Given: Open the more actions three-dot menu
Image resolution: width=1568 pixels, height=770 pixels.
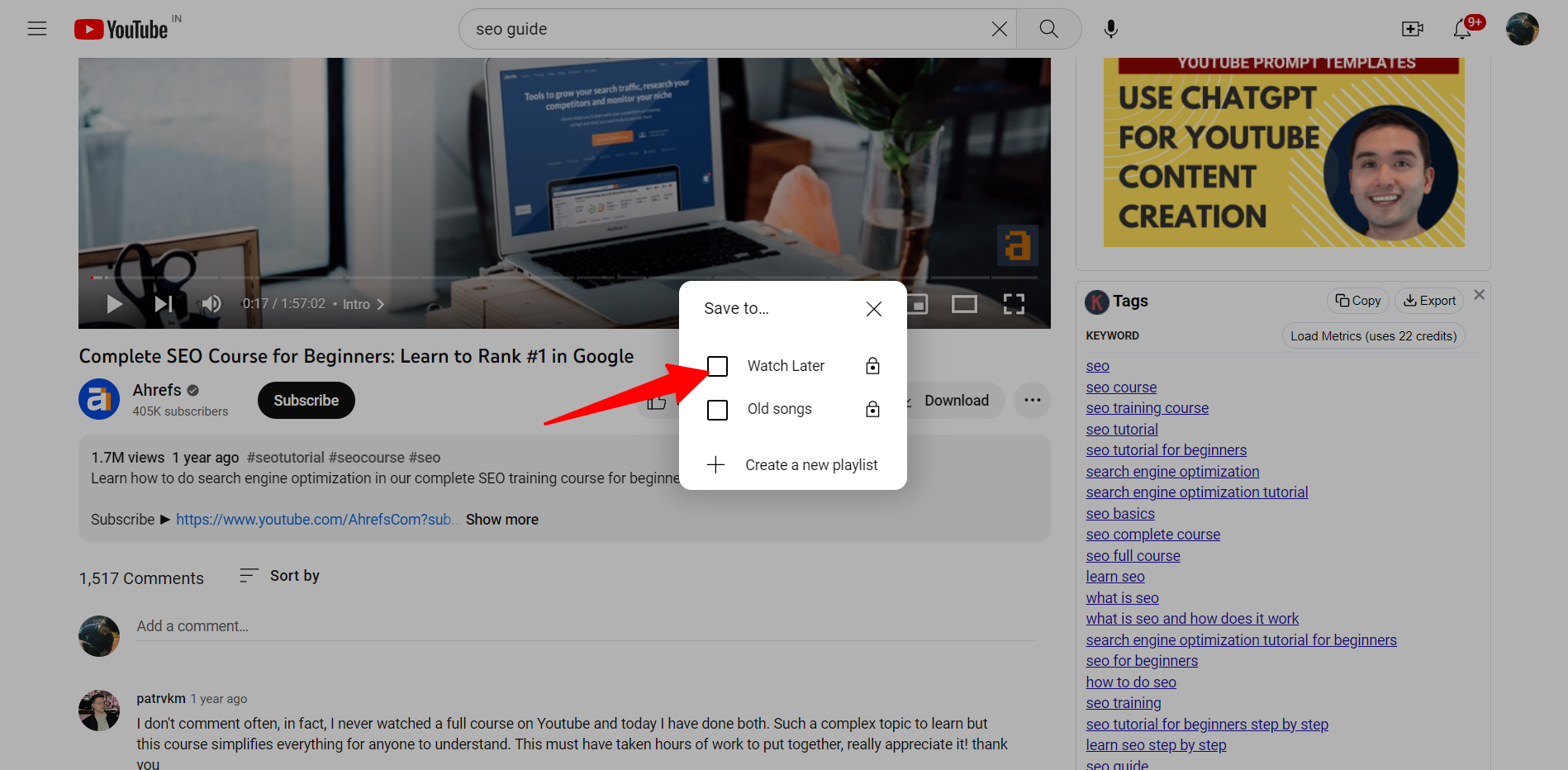Looking at the screenshot, I should tap(1032, 401).
